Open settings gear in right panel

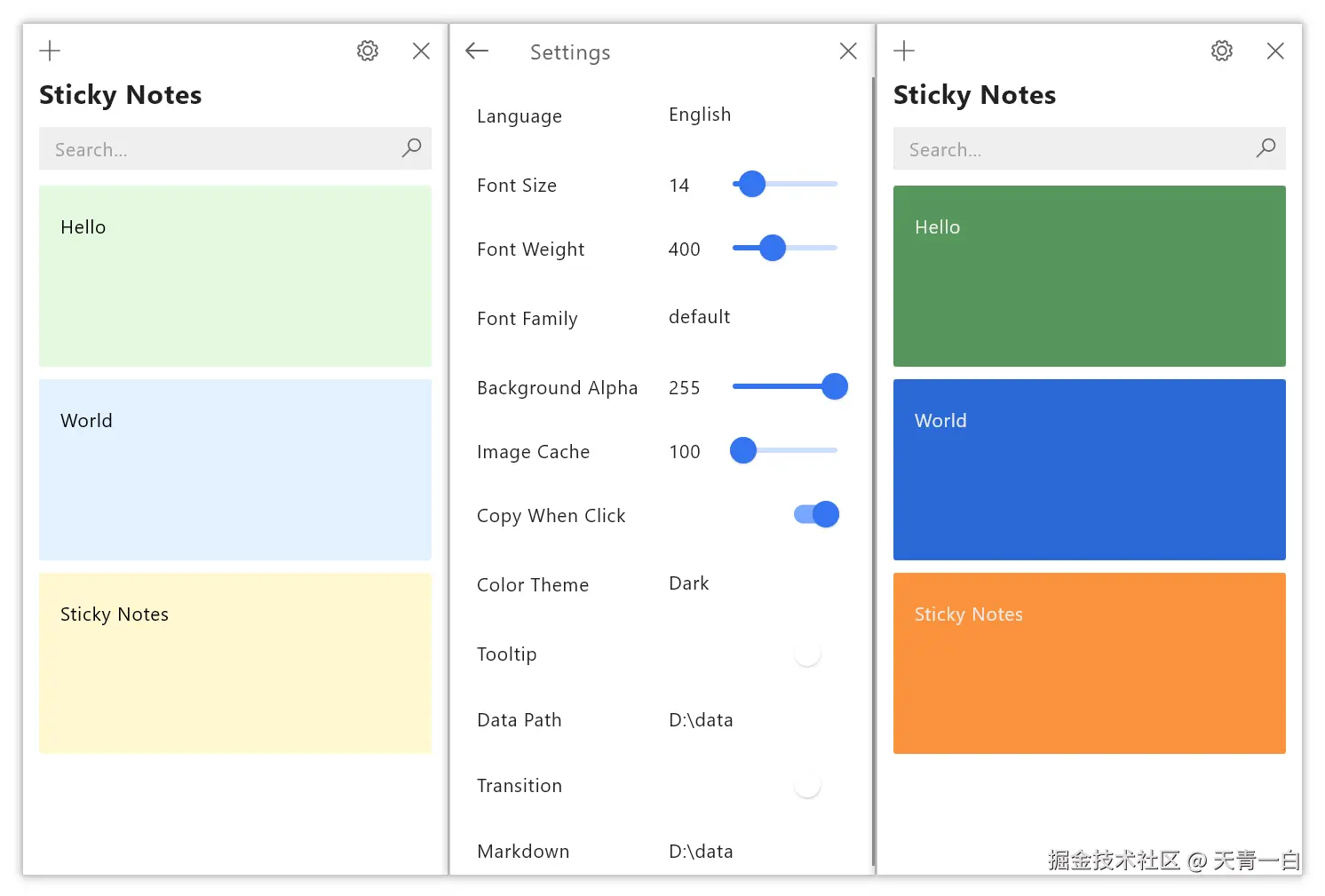[1222, 51]
